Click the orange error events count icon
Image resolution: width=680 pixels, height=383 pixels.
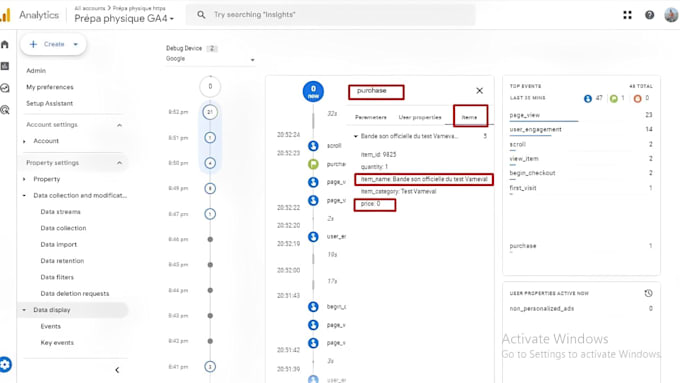(x=637, y=98)
